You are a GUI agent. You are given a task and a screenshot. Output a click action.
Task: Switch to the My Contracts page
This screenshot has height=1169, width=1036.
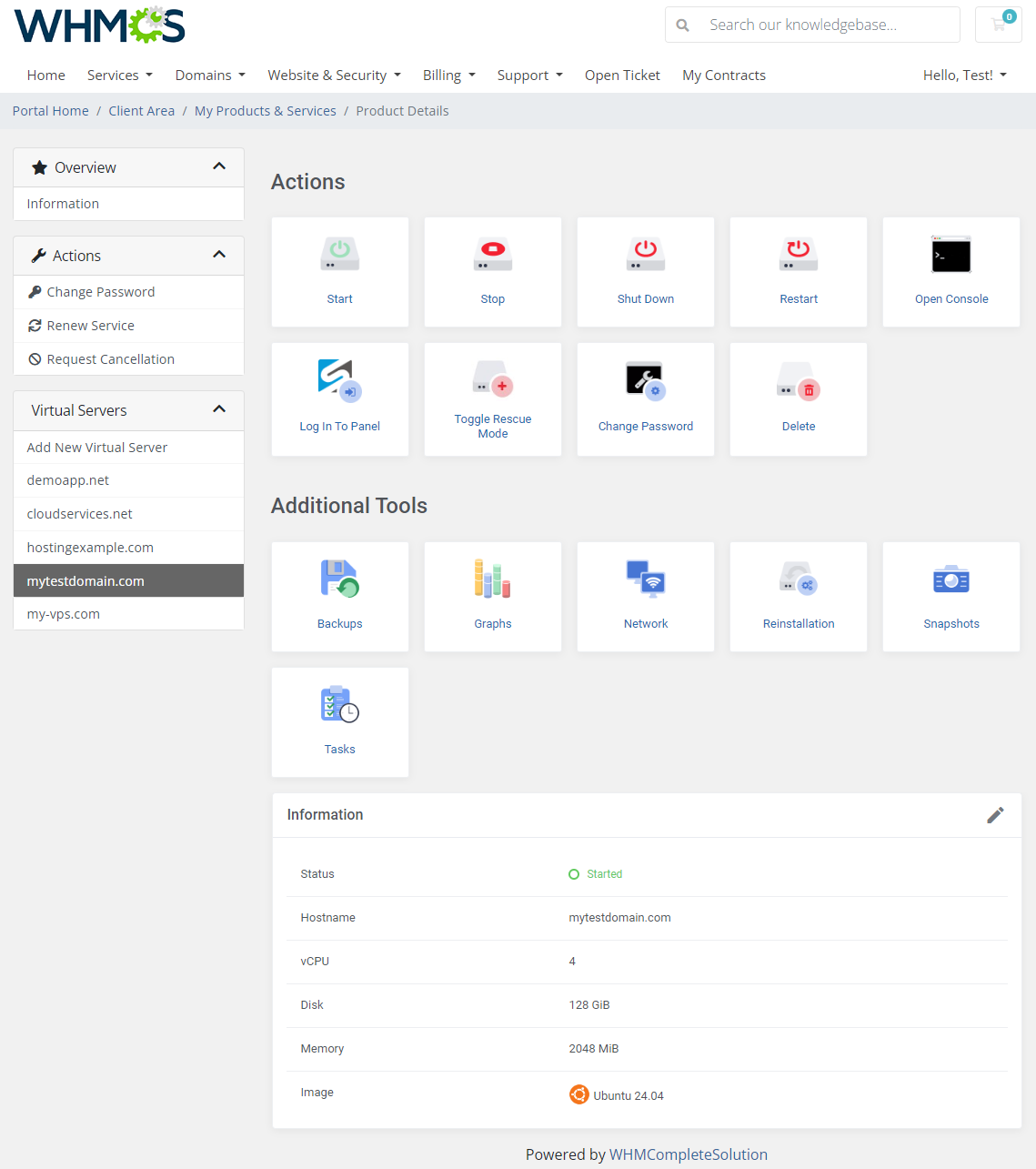pyautogui.click(x=723, y=75)
